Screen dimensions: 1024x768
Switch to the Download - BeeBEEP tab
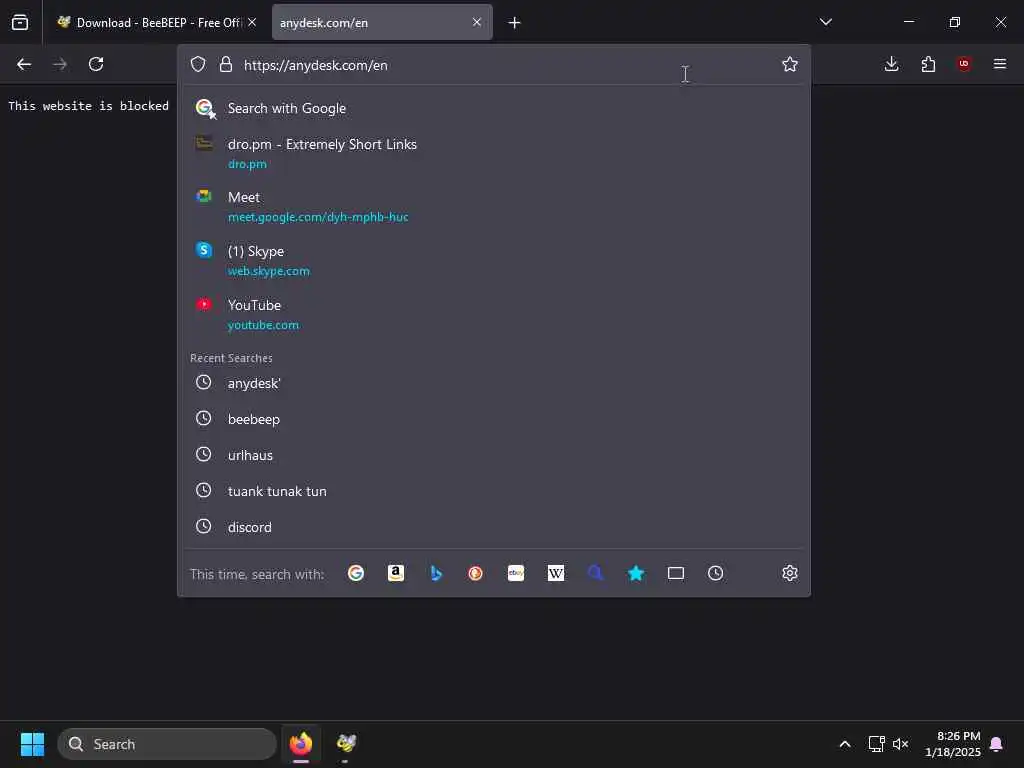(x=157, y=22)
